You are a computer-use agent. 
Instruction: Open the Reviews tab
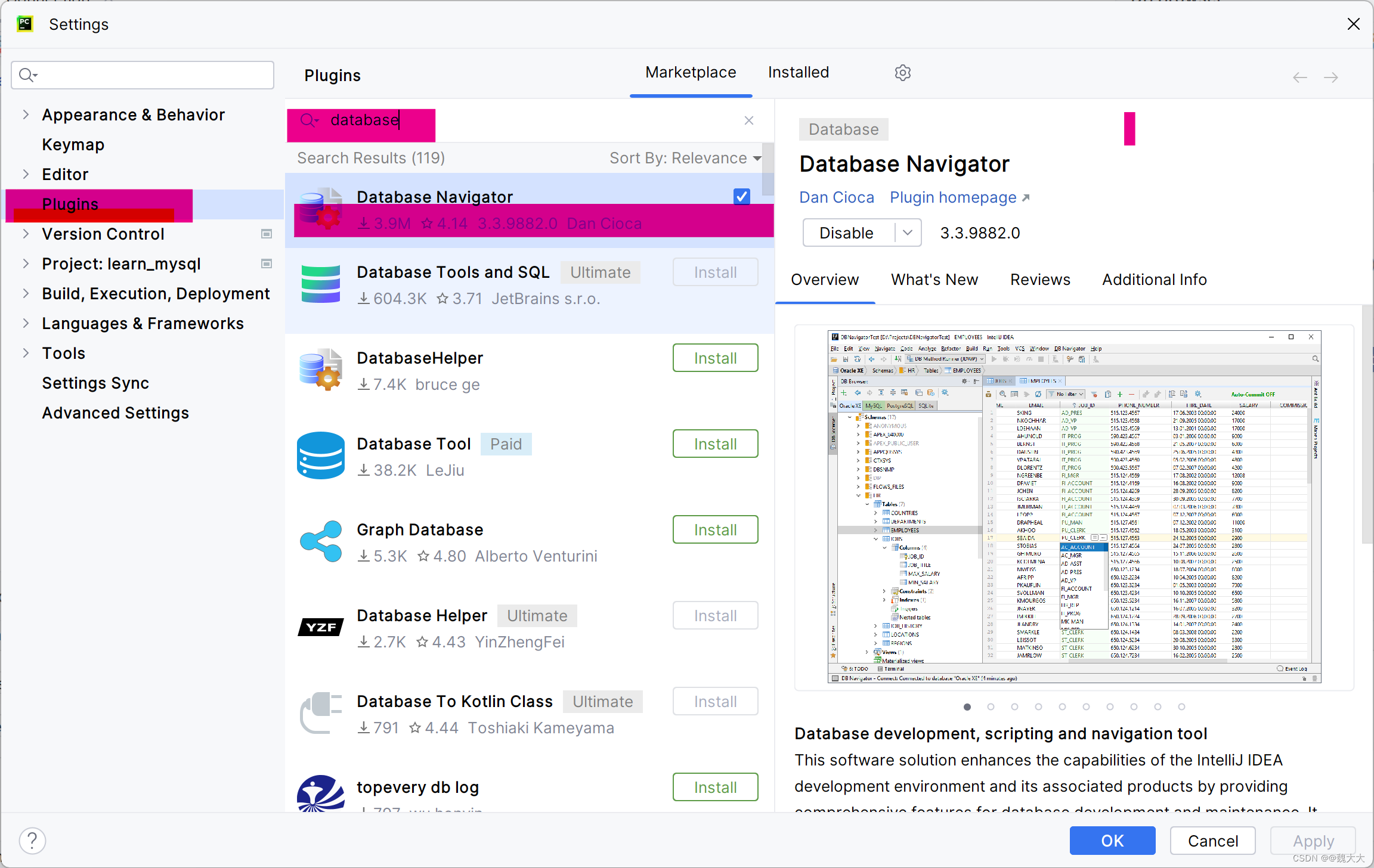1040,280
